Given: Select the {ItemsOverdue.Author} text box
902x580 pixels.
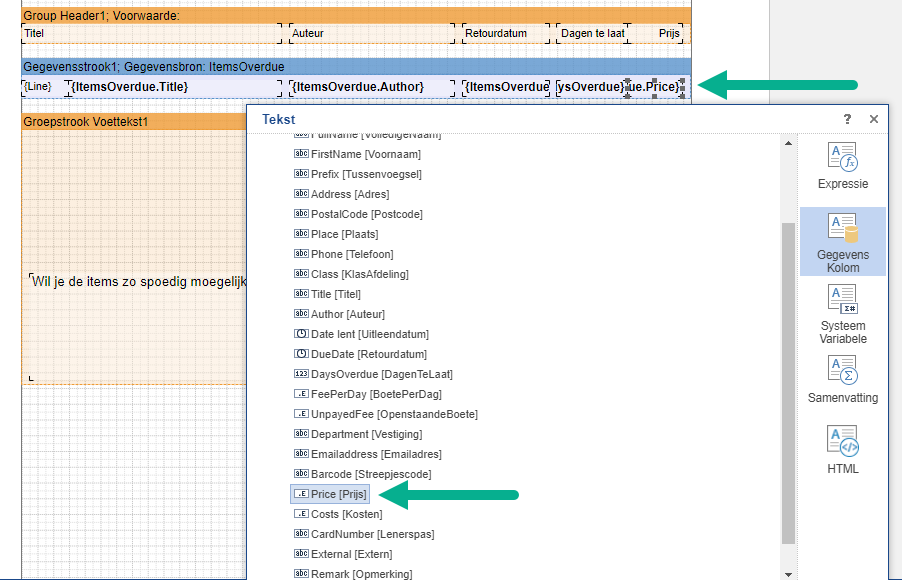Looking at the screenshot, I should [x=357, y=87].
